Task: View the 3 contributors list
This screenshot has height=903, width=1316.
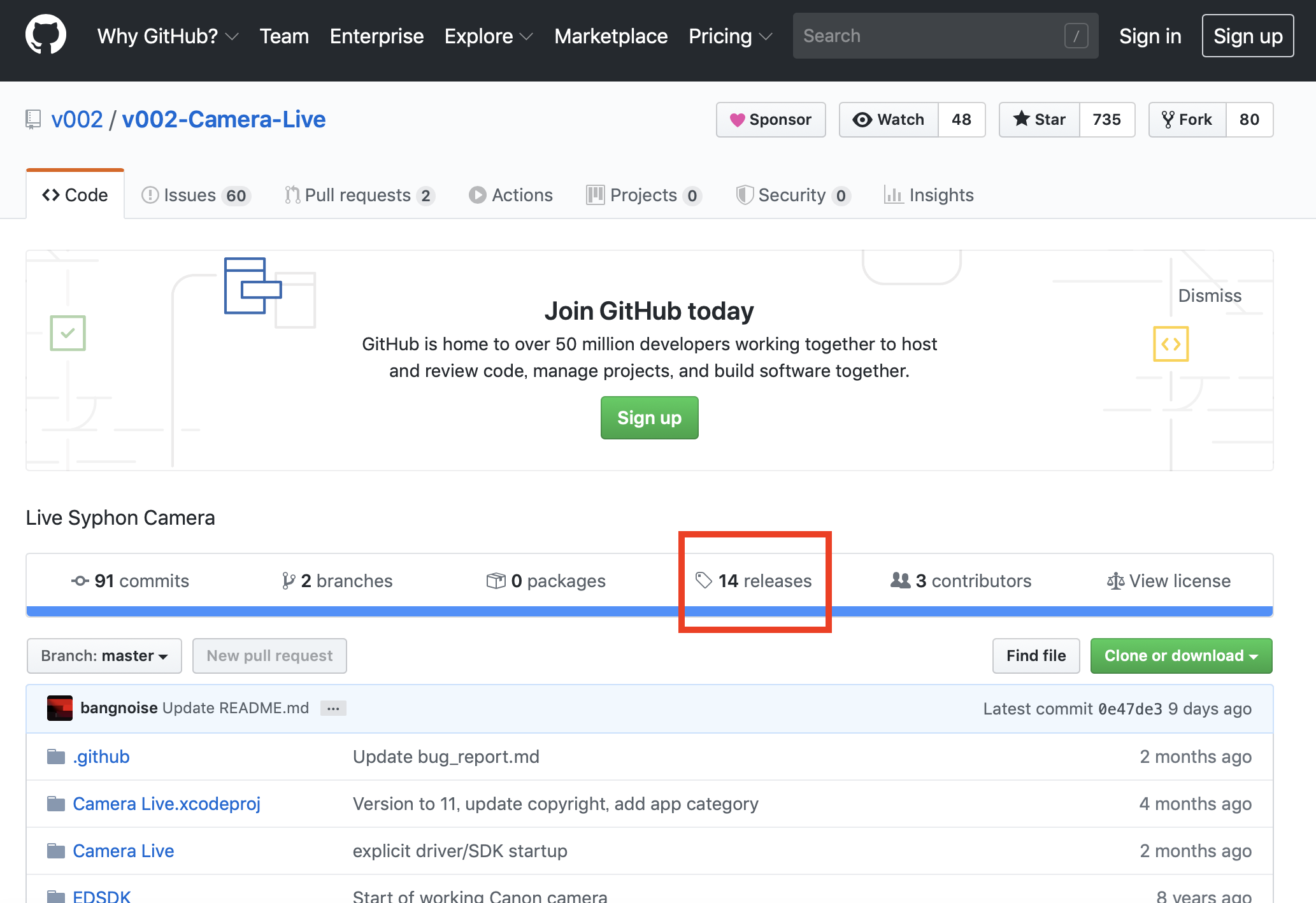Action: (961, 581)
